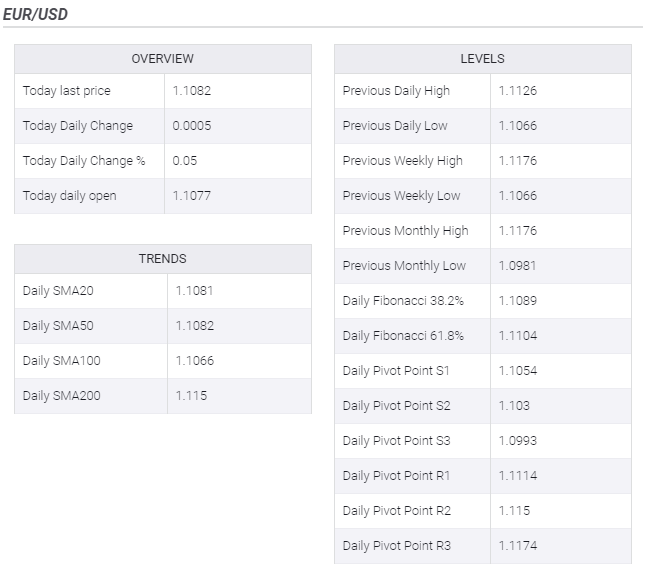Select the LEVELS table header
This screenshot has width=646, height=578.
coord(482,59)
